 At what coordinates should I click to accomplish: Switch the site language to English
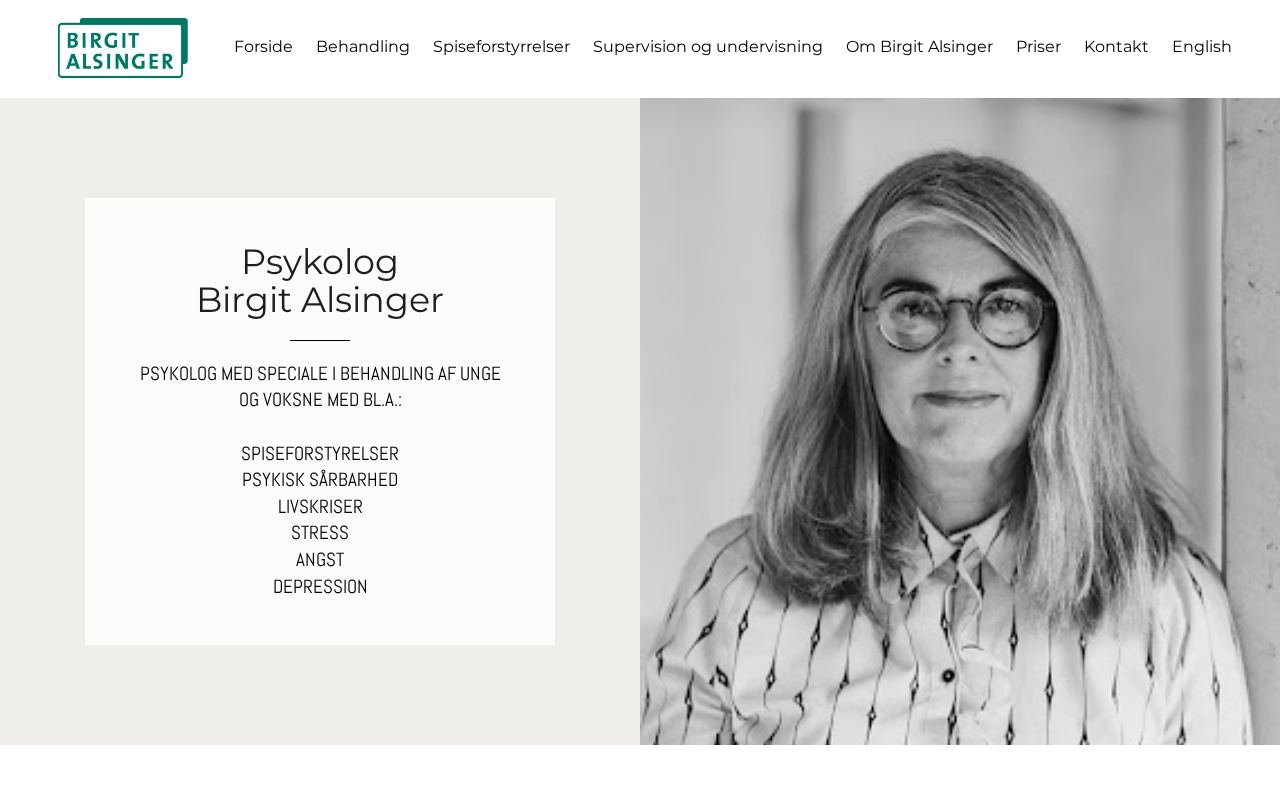[x=1202, y=47]
